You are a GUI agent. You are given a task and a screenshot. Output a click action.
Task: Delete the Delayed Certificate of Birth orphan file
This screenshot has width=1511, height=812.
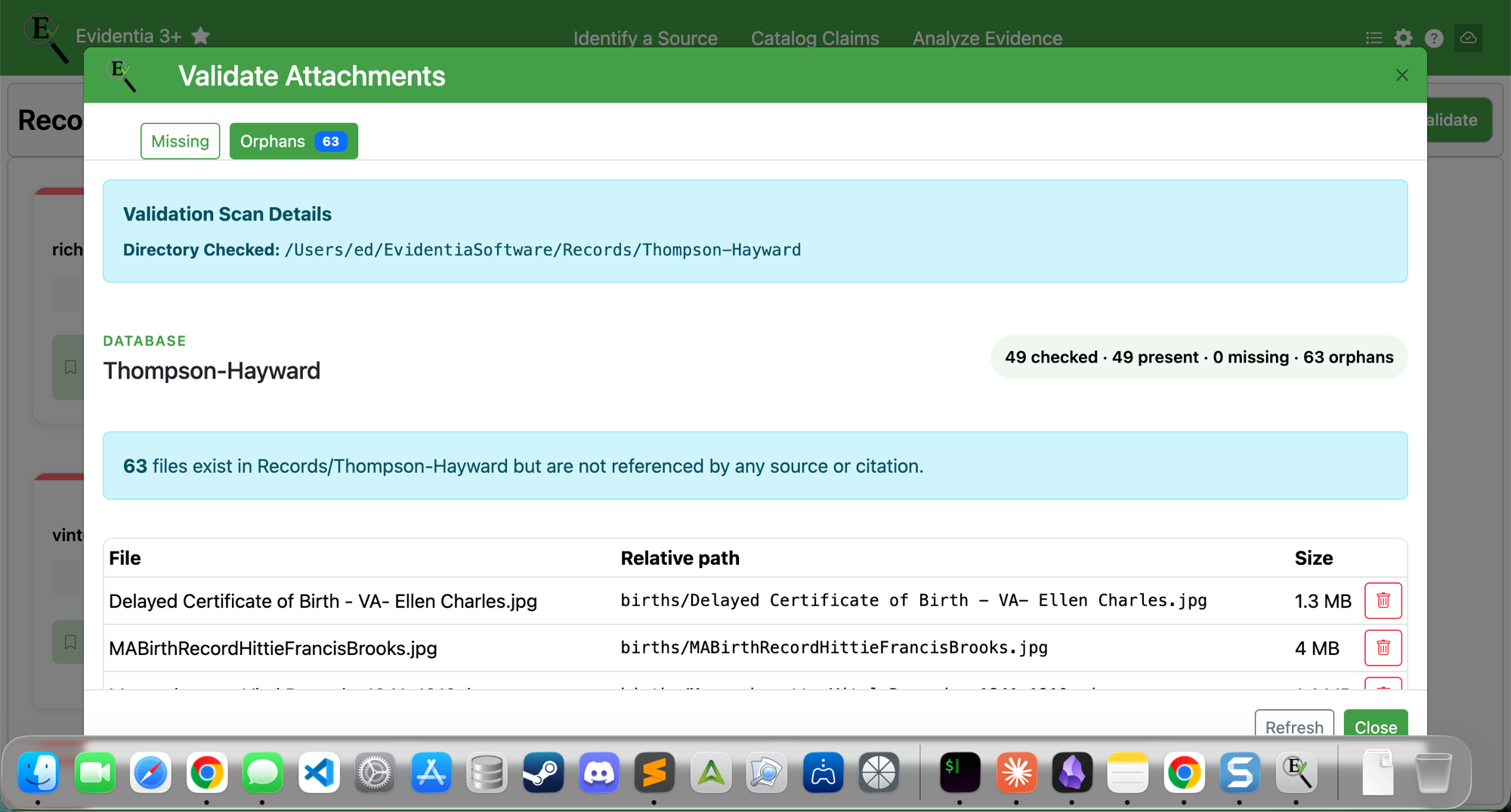click(x=1383, y=601)
